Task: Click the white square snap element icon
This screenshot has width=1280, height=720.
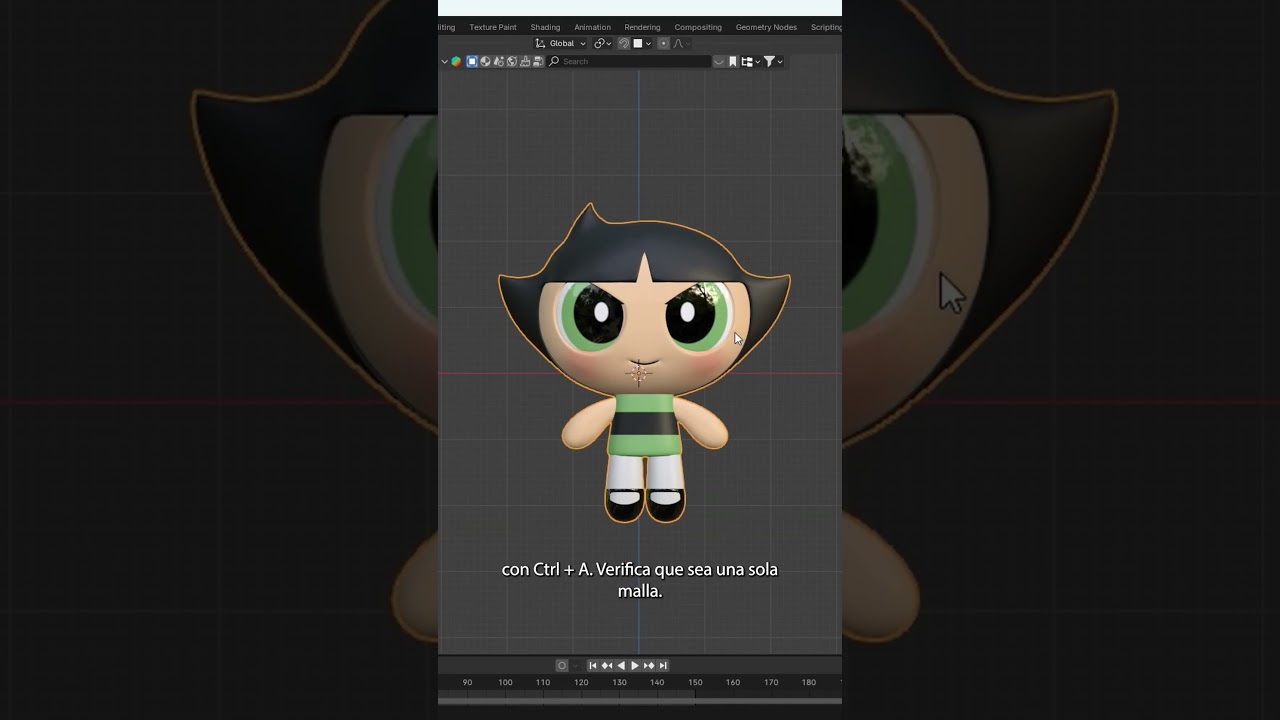Action: pyautogui.click(x=637, y=43)
